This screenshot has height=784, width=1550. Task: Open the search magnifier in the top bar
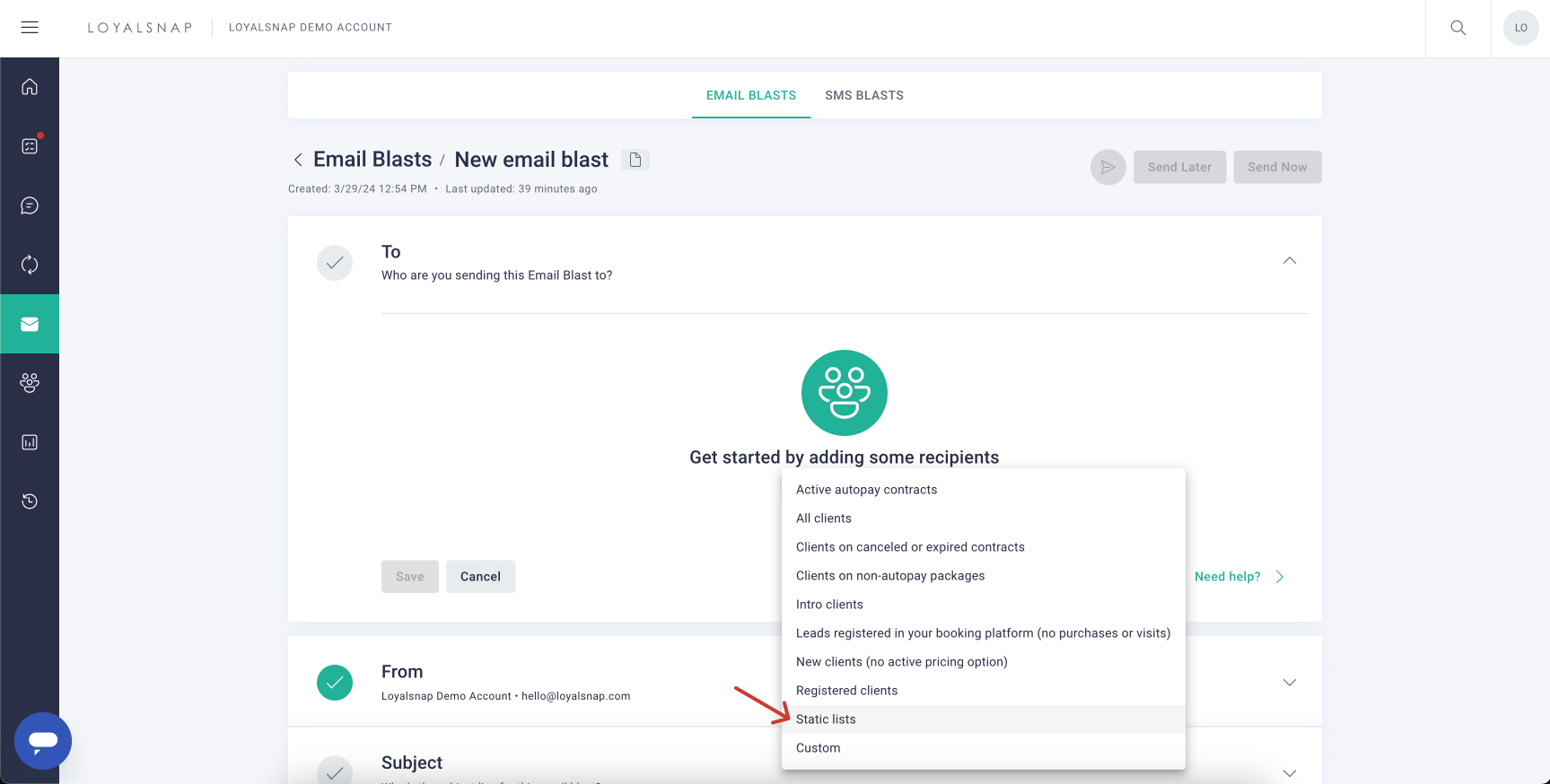[x=1457, y=28]
